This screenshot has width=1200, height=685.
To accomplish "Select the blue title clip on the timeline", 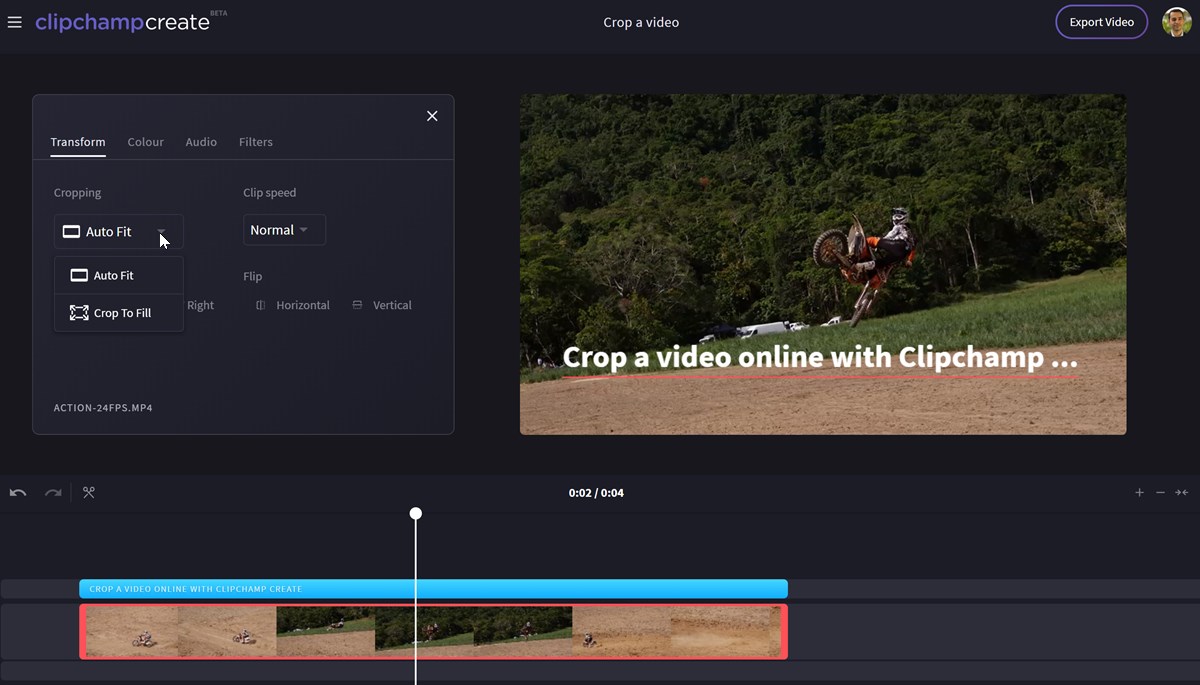I will 433,589.
